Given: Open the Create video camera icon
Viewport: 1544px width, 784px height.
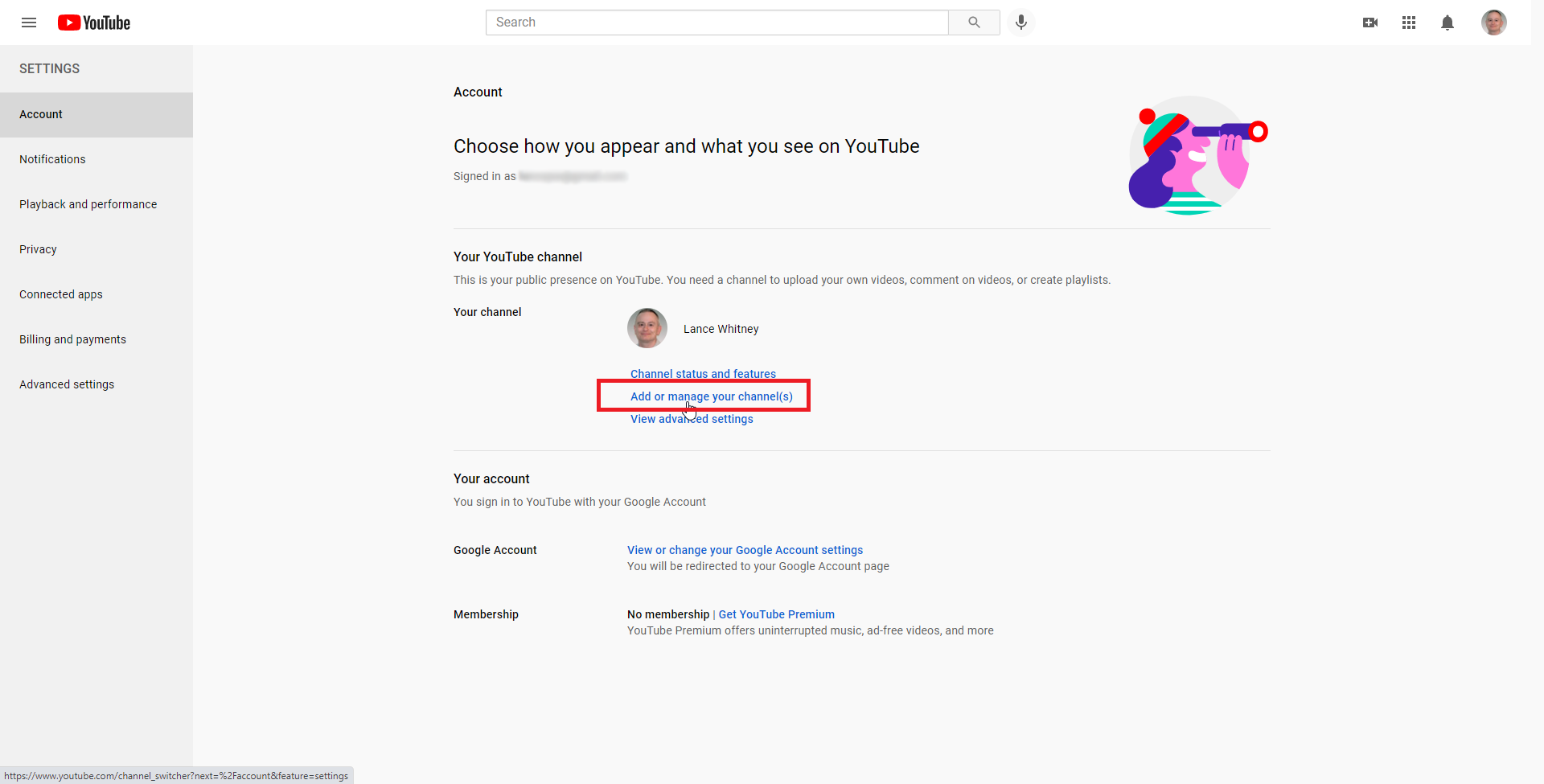Looking at the screenshot, I should pos(1370,23).
